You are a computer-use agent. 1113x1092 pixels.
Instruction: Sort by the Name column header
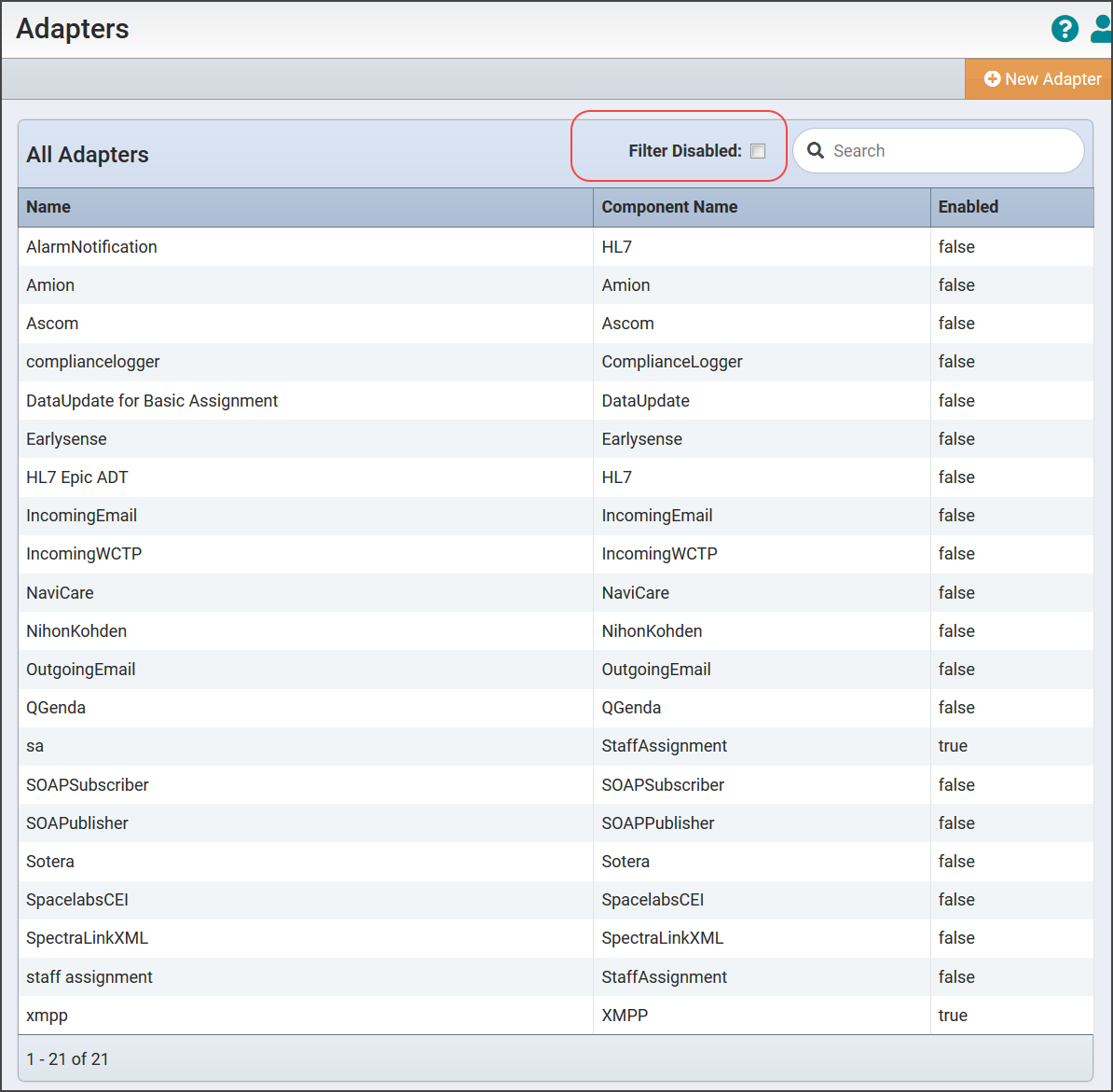[48, 207]
